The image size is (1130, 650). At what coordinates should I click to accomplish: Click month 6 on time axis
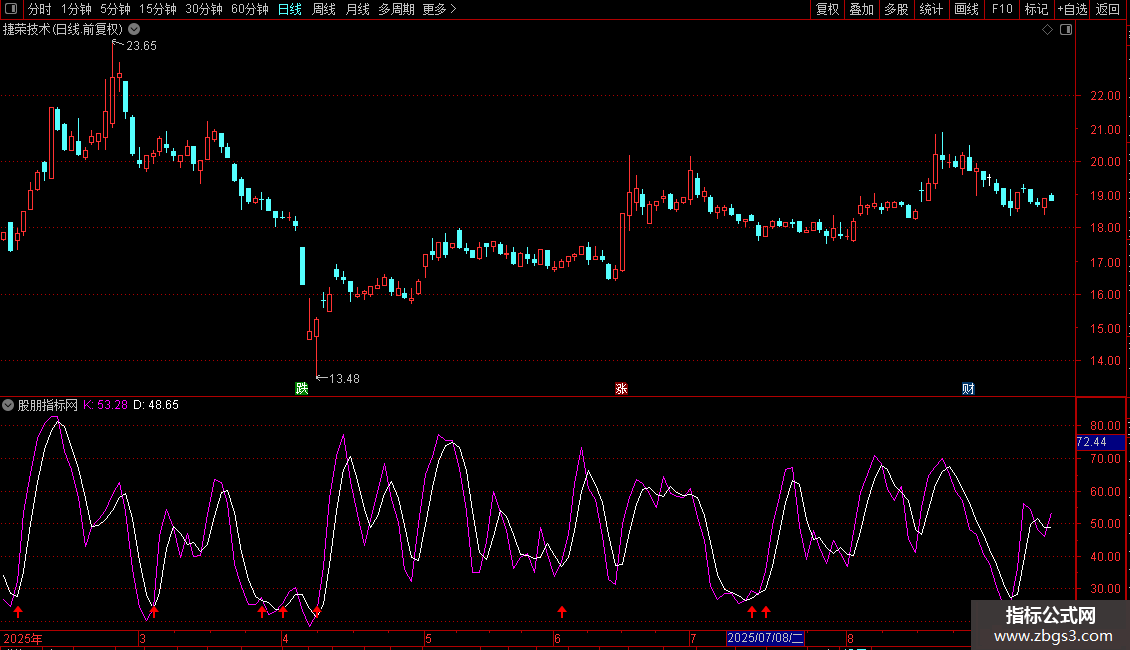pyautogui.click(x=557, y=638)
